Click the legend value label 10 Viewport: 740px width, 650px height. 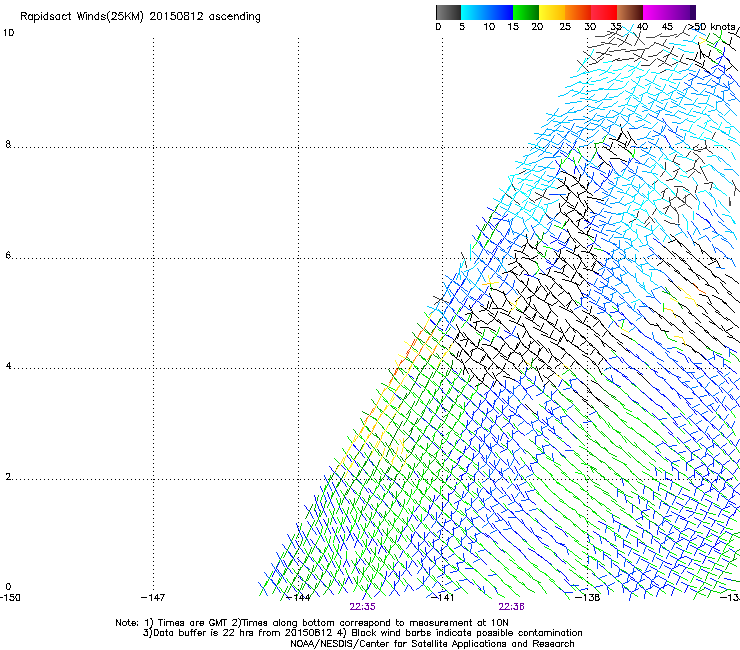489,27
